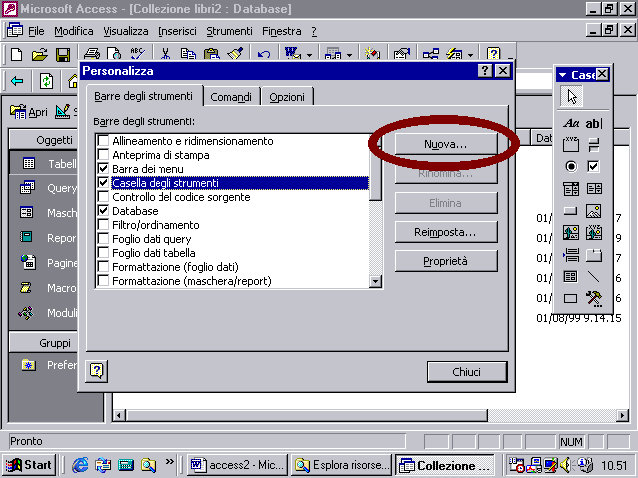638x478 pixels.
Task: Select the Line toolbox tool
Action: tap(594, 277)
